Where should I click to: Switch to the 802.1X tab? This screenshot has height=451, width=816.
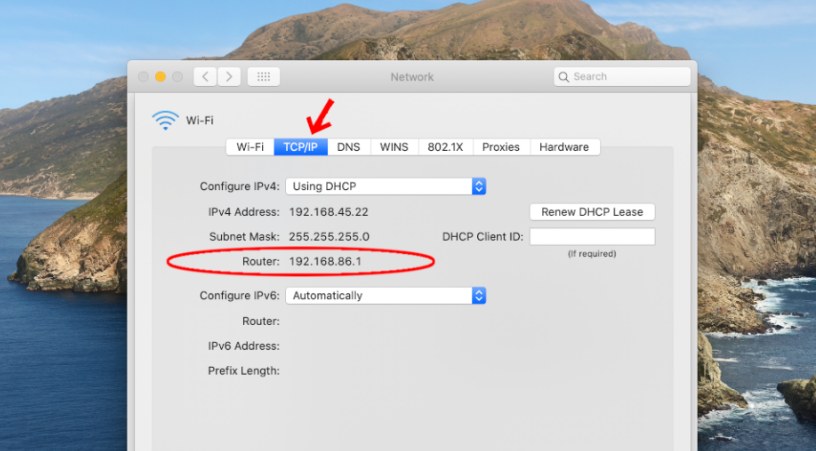tap(445, 147)
